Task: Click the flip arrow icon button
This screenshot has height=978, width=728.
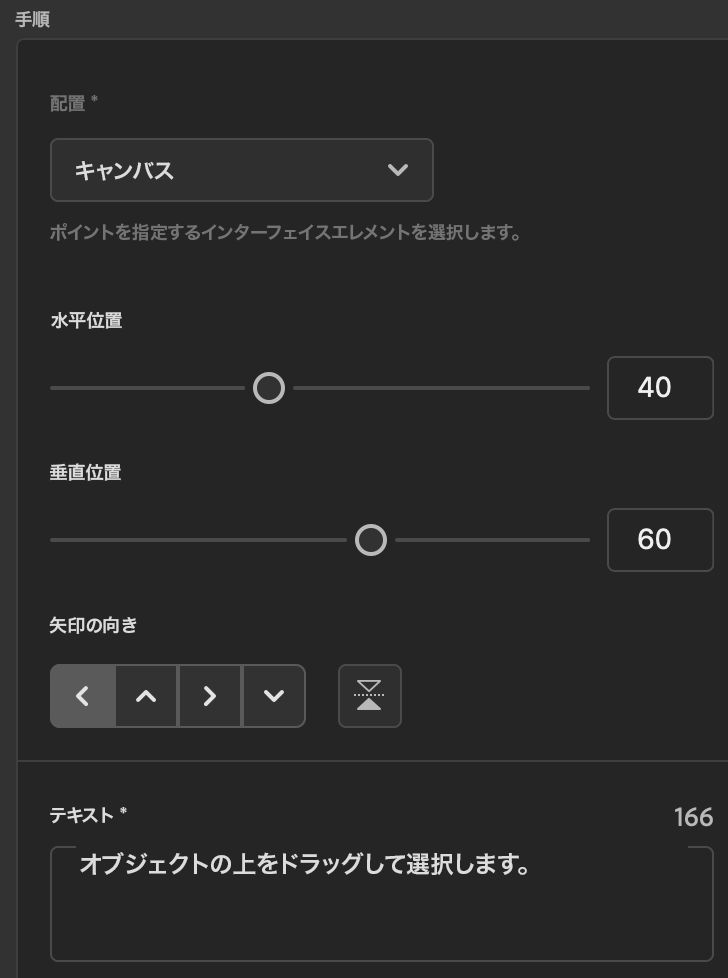Action: pos(370,696)
